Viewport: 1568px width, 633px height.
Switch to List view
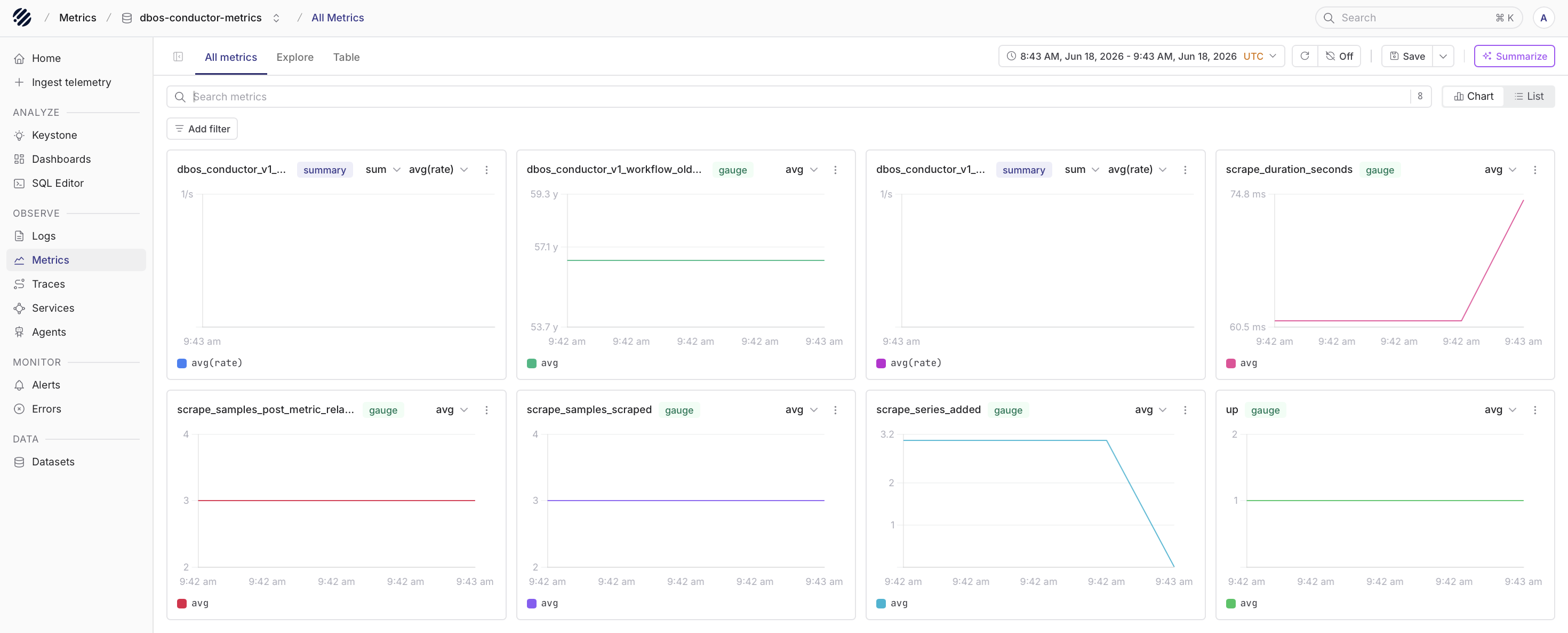(x=1529, y=96)
